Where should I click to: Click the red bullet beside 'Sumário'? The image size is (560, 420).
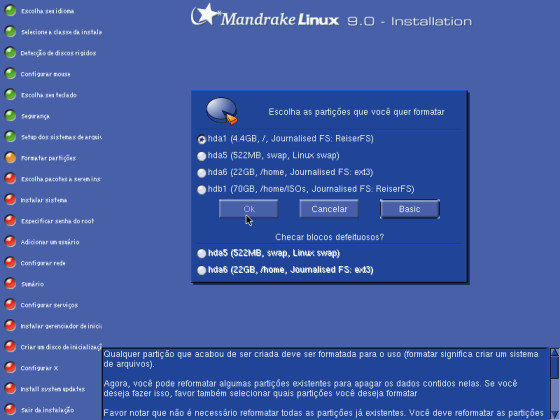point(10,284)
